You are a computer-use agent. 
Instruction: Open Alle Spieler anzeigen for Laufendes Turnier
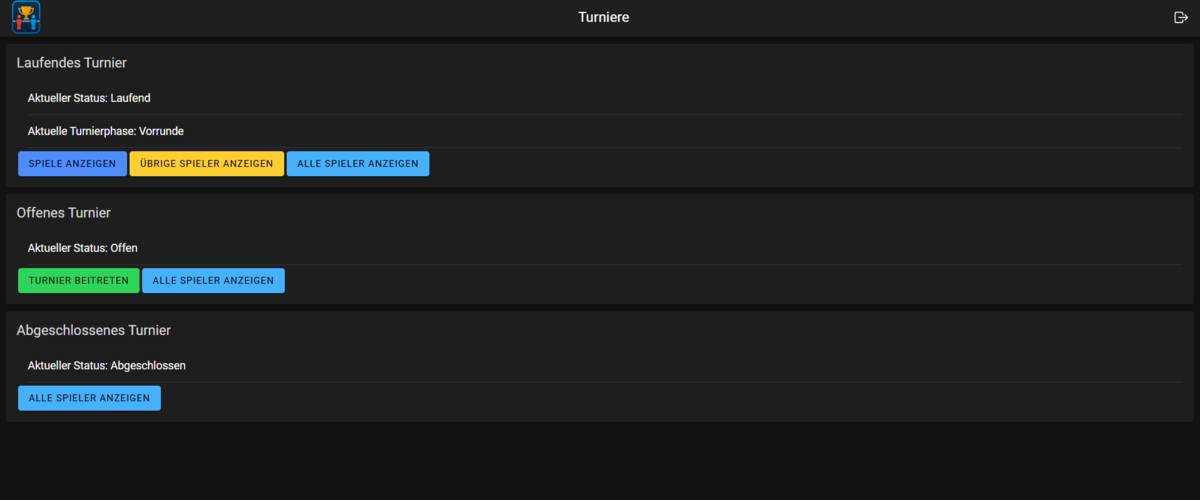(x=358, y=164)
